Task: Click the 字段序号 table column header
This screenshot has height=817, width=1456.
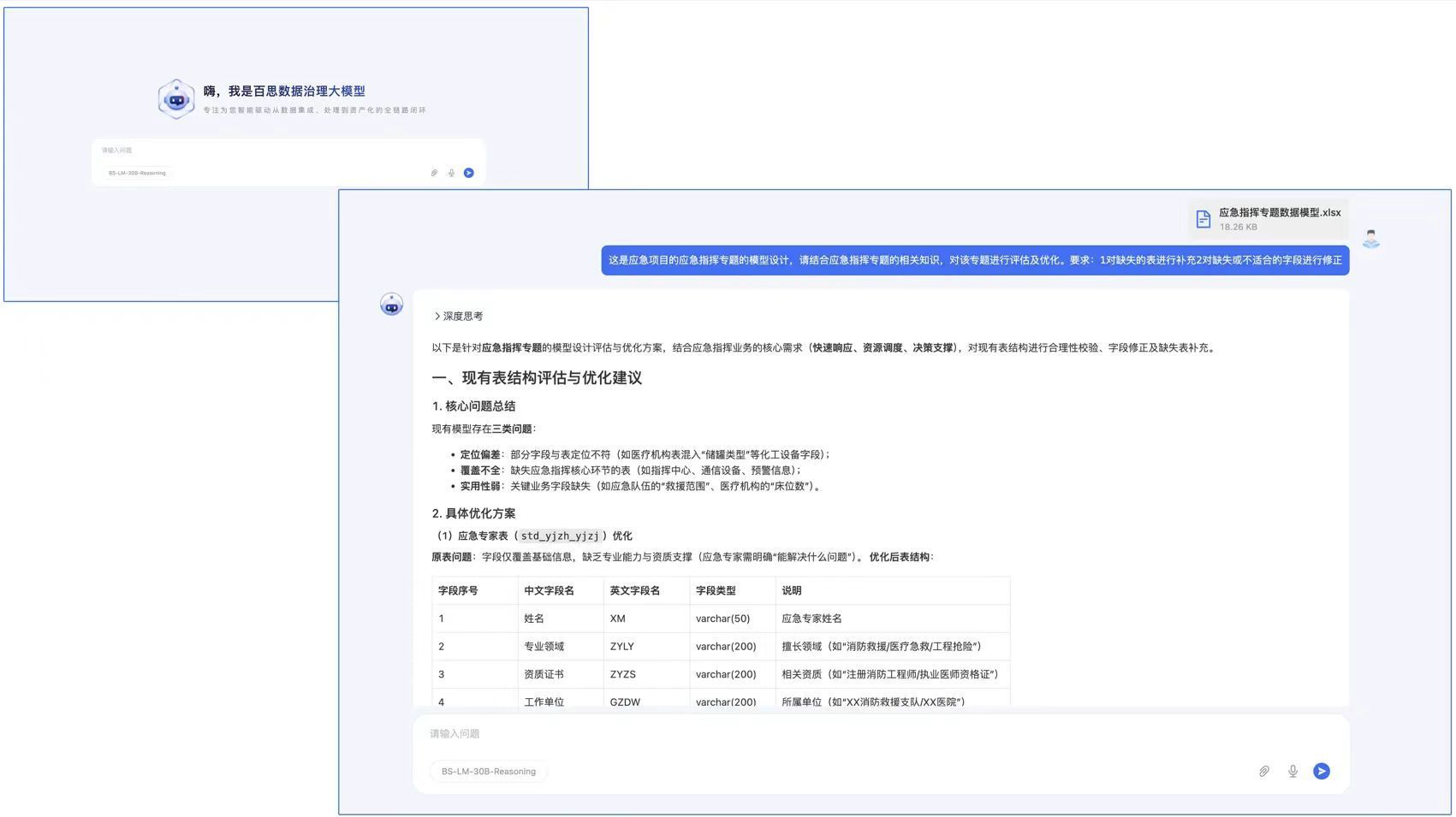Action: [458, 591]
